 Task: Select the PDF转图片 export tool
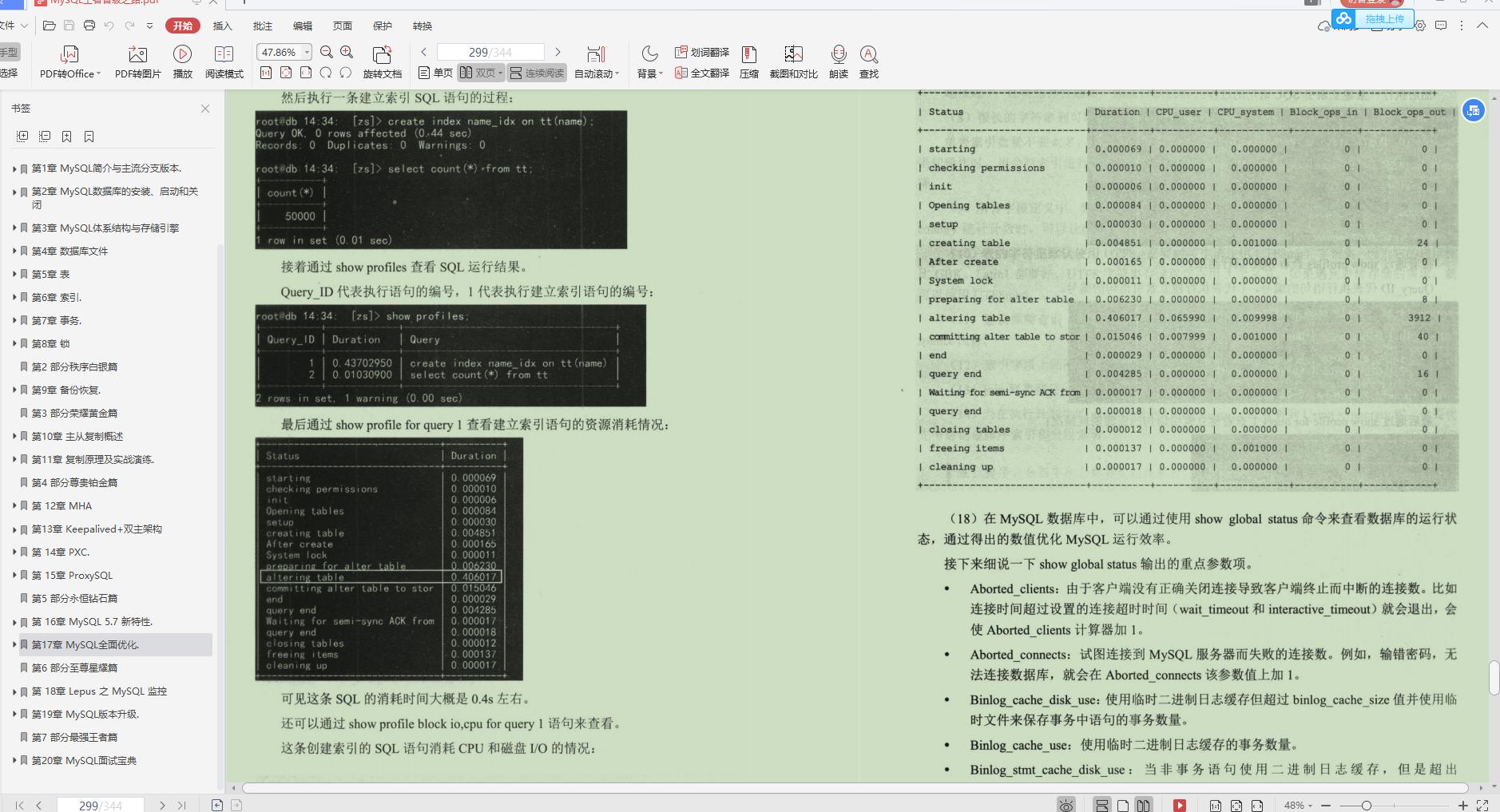click(137, 62)
